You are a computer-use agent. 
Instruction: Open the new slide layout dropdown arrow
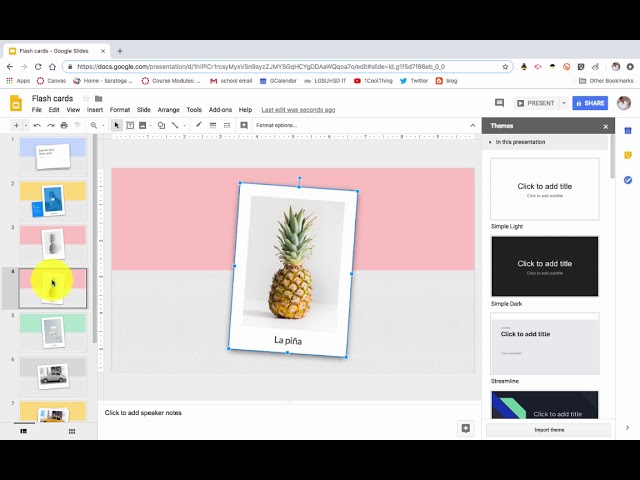pyautogui.click(x=26, y=125)
